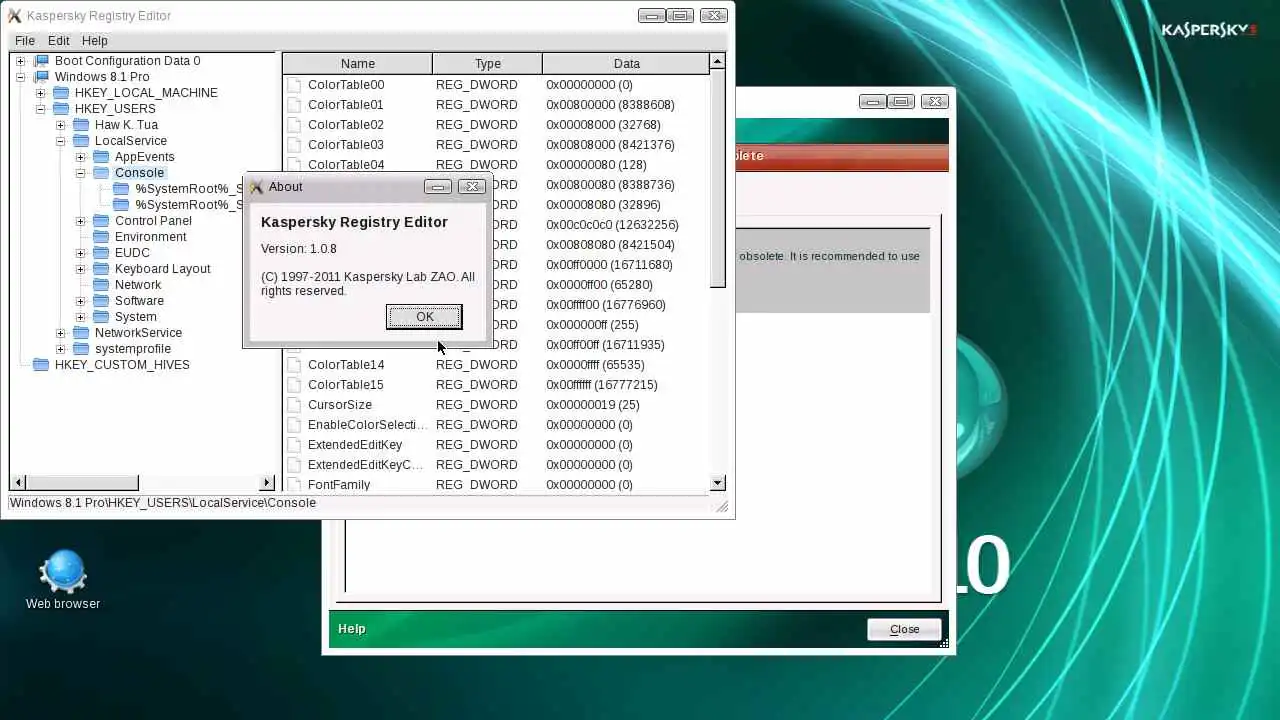Expand the AppEvents node
Image resolution: width=1280 pixels, height=720 pixels.
[x=80, y=157]
